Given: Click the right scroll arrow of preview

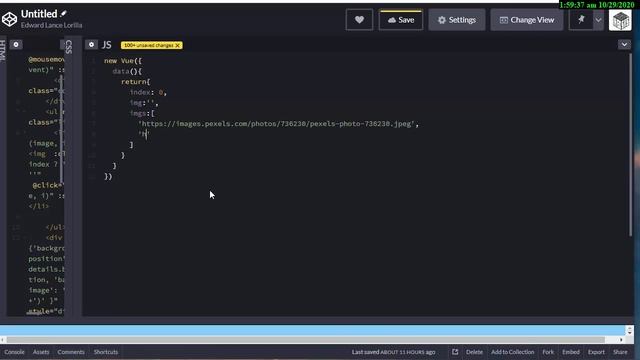Looking at the screenshot, I should click(x=621, y=340).
